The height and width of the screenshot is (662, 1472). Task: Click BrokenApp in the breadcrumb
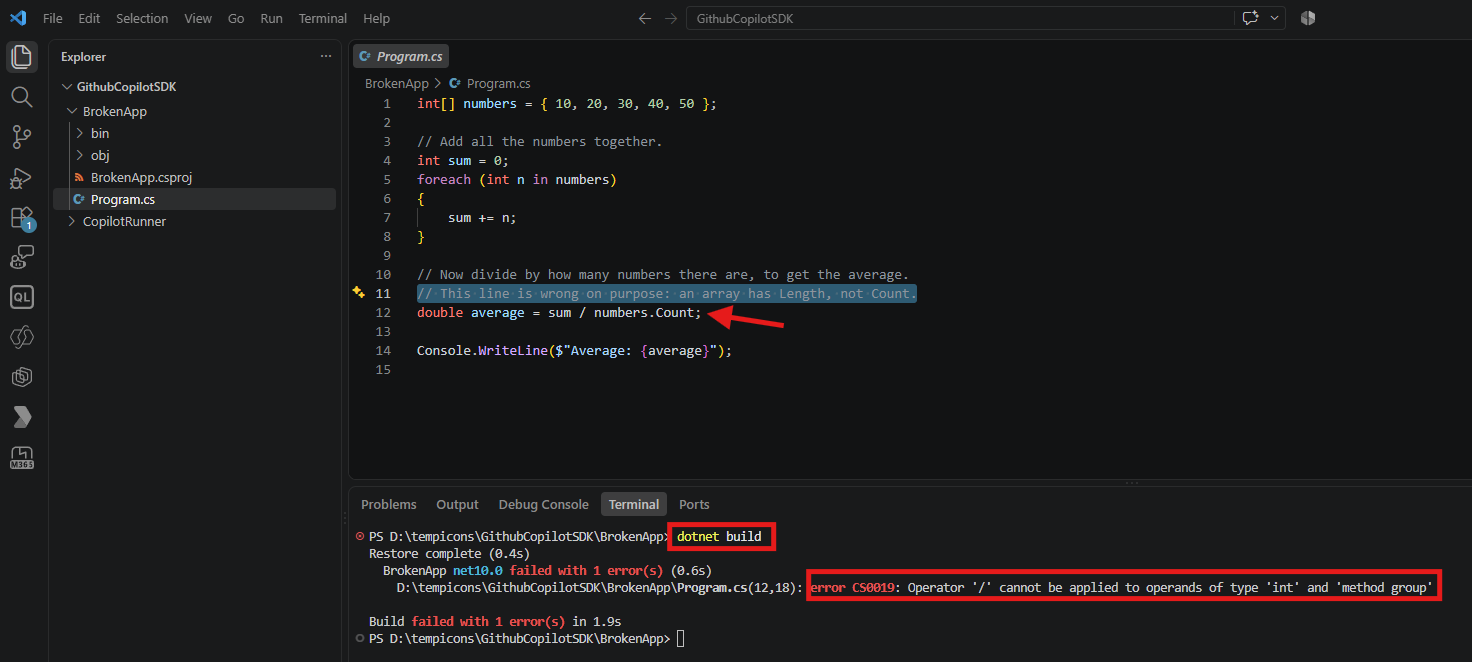tap(396, 84)
